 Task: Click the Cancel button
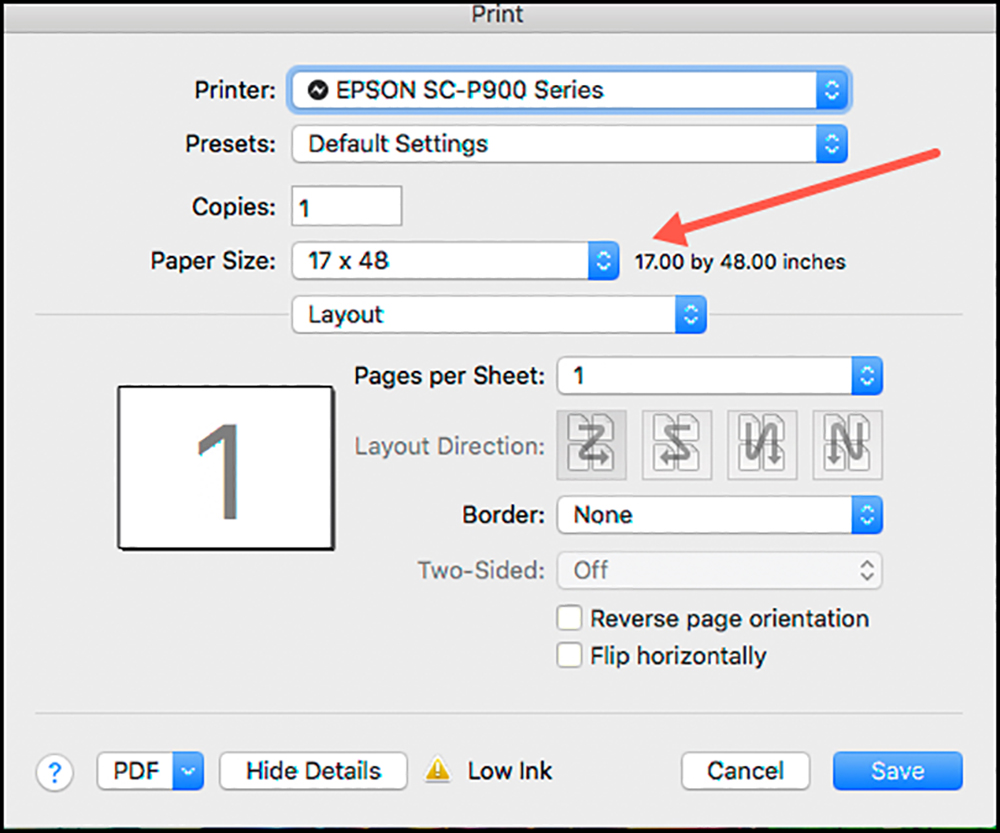[746, 770]
